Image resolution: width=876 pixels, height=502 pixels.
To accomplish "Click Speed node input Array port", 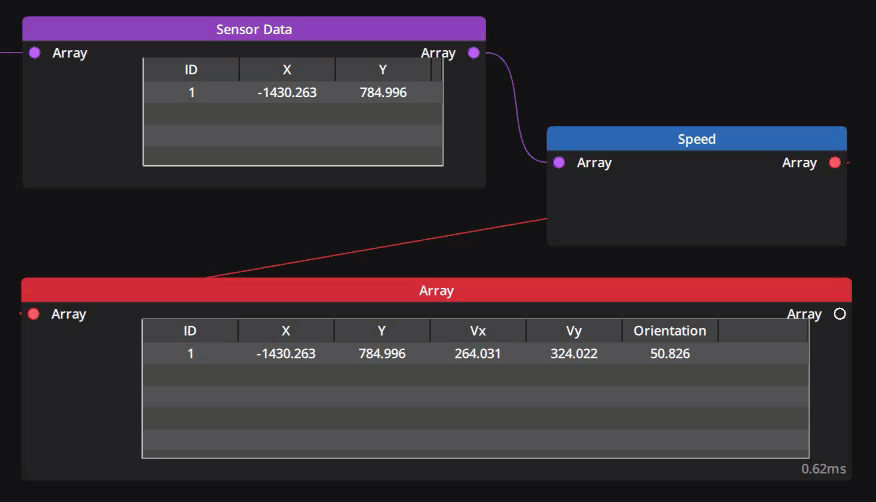I will pos(559,162).
